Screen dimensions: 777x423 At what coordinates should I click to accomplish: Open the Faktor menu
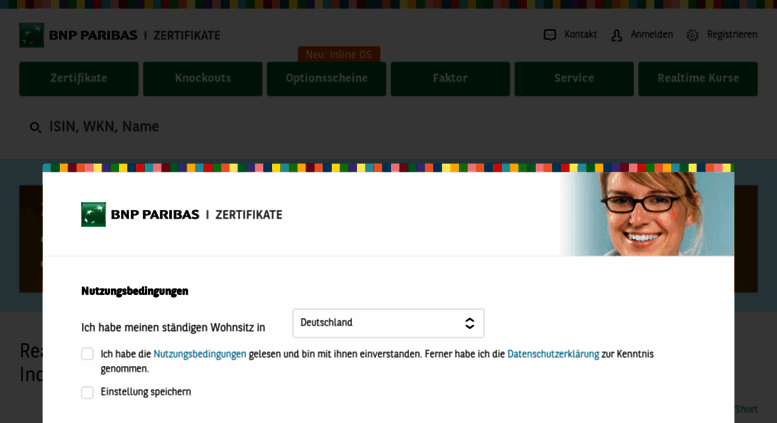point(450,79)
